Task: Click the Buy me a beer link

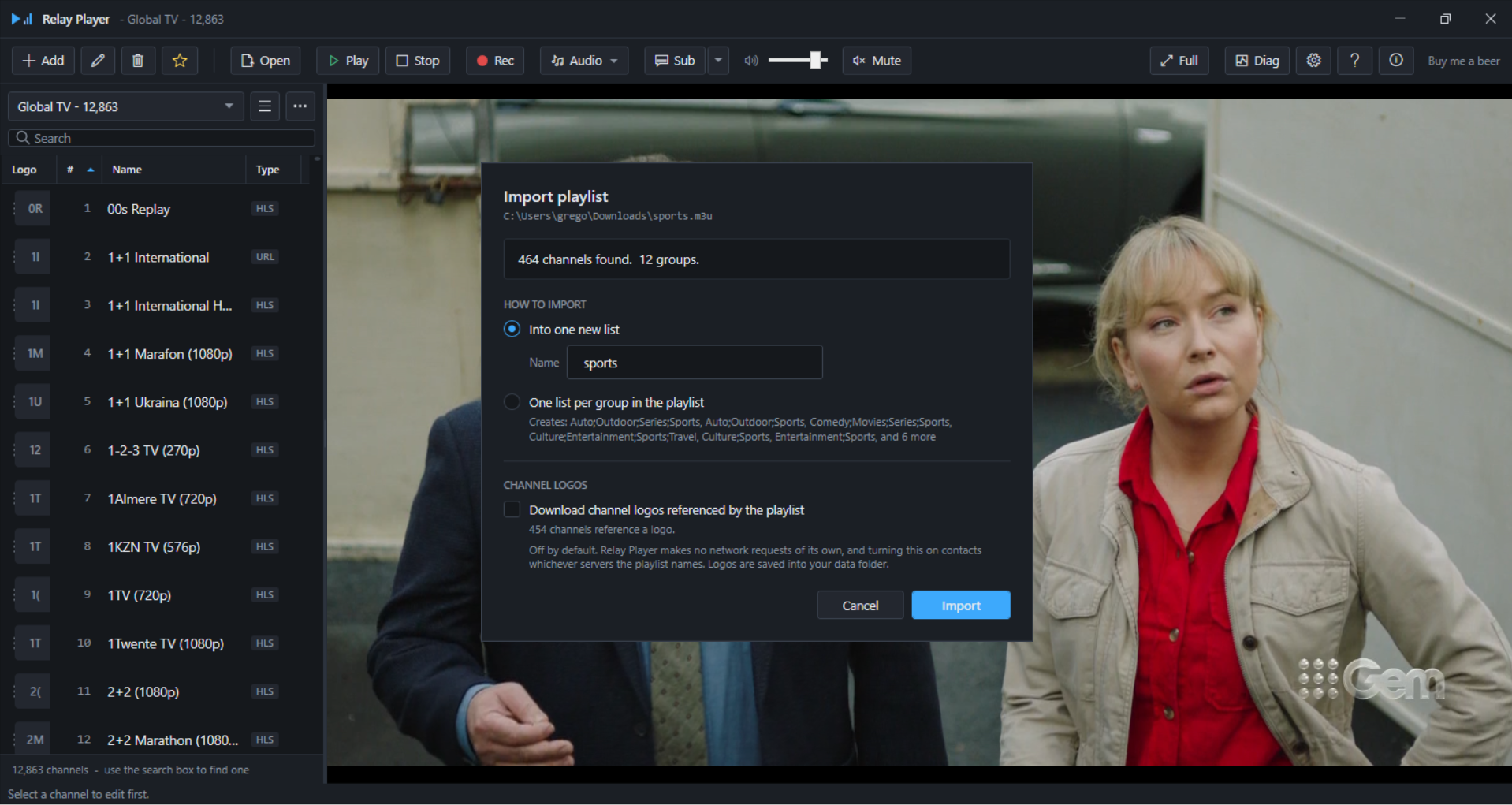Action: (1464, 61)
